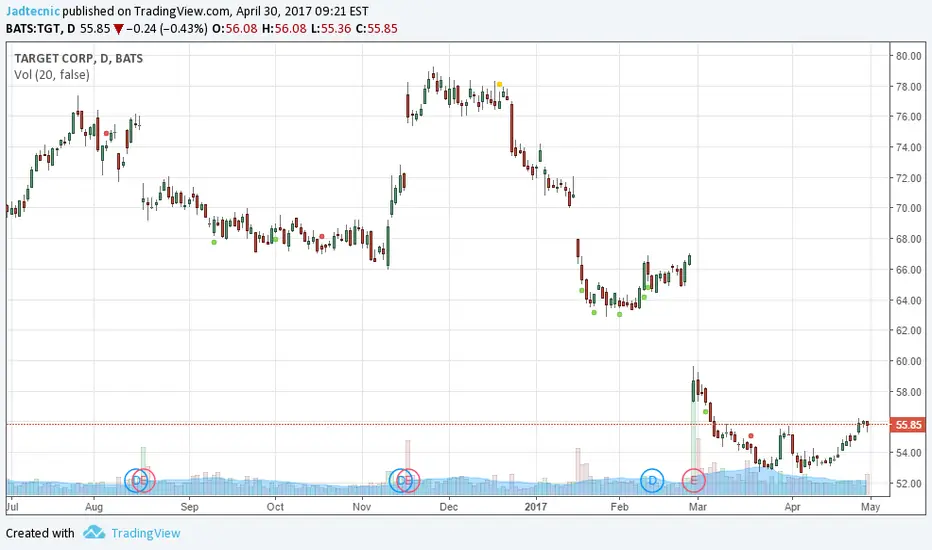Screen dimensions: 932x550
Task: Click the 70.00 price axis label
Action: [x=909, y=209]
